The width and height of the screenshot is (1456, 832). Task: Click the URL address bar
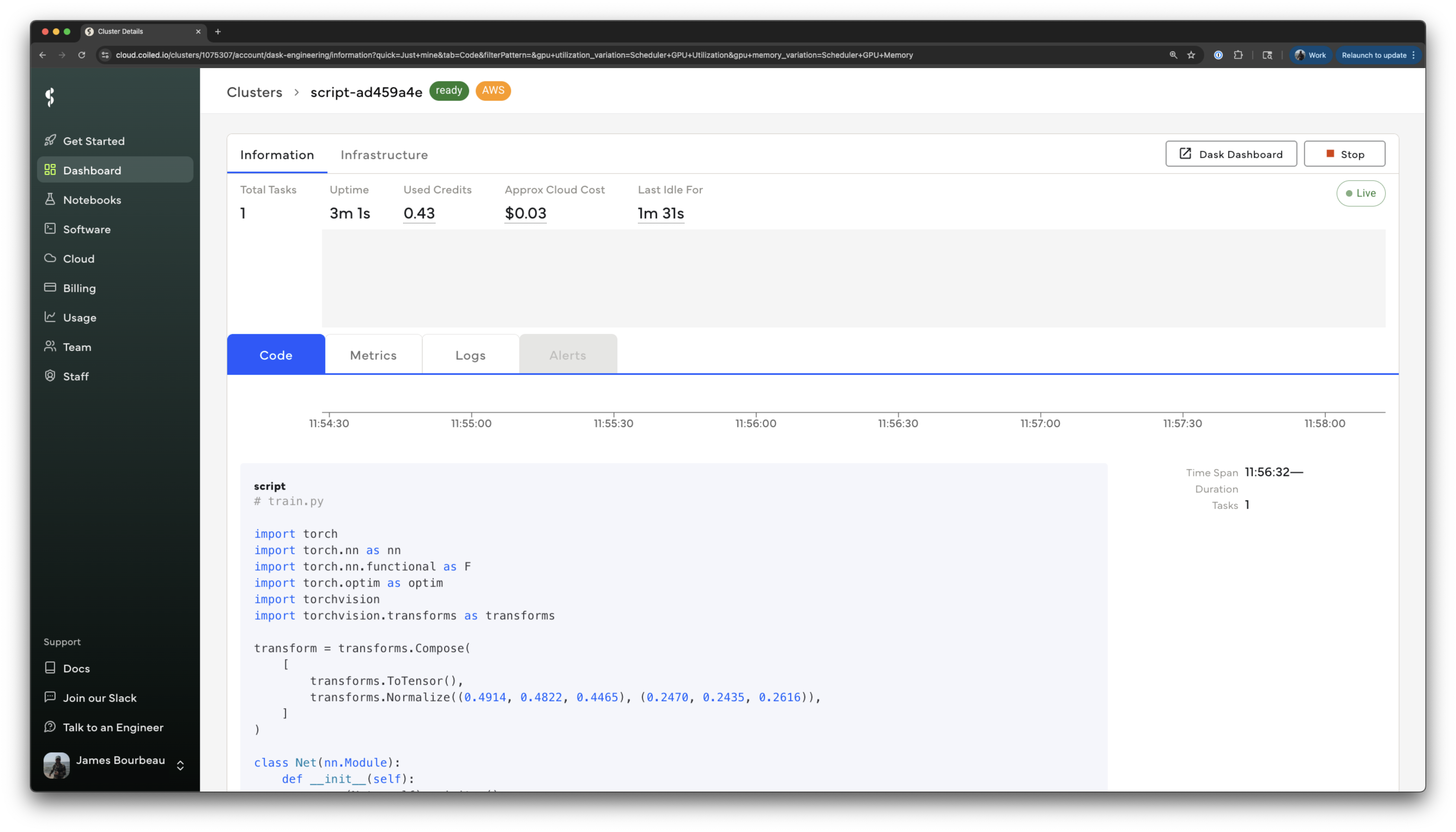coord(514,55)
